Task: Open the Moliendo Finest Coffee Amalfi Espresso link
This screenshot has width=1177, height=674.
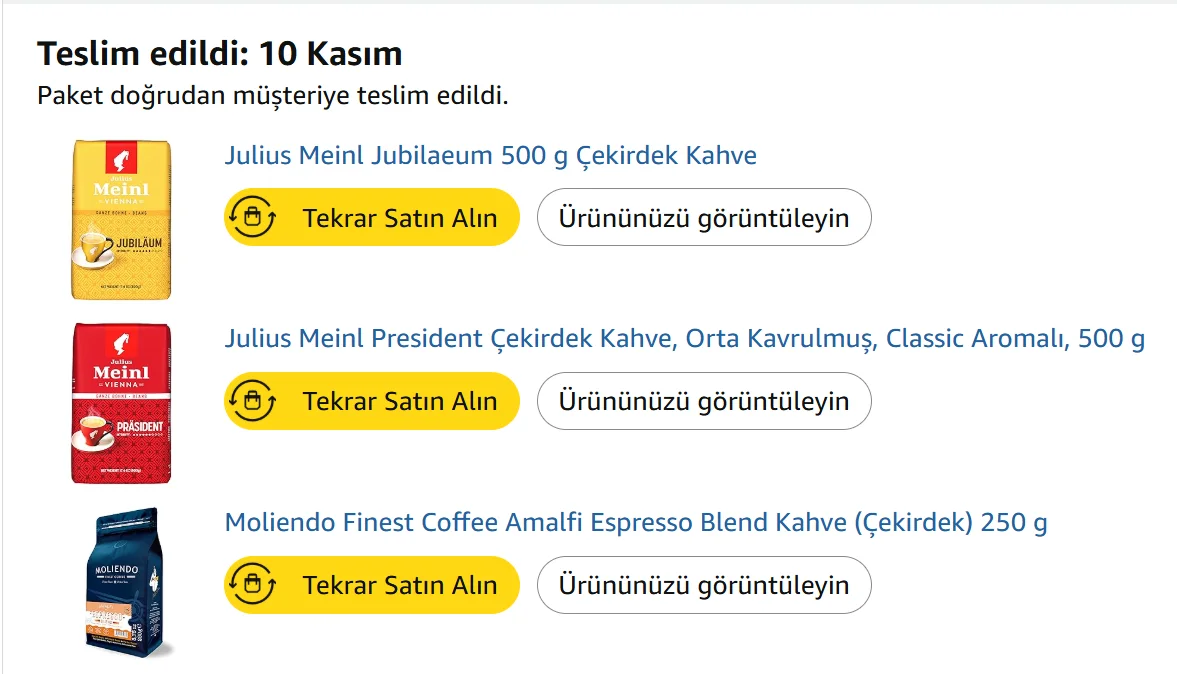Action: [x=636, y=523]
